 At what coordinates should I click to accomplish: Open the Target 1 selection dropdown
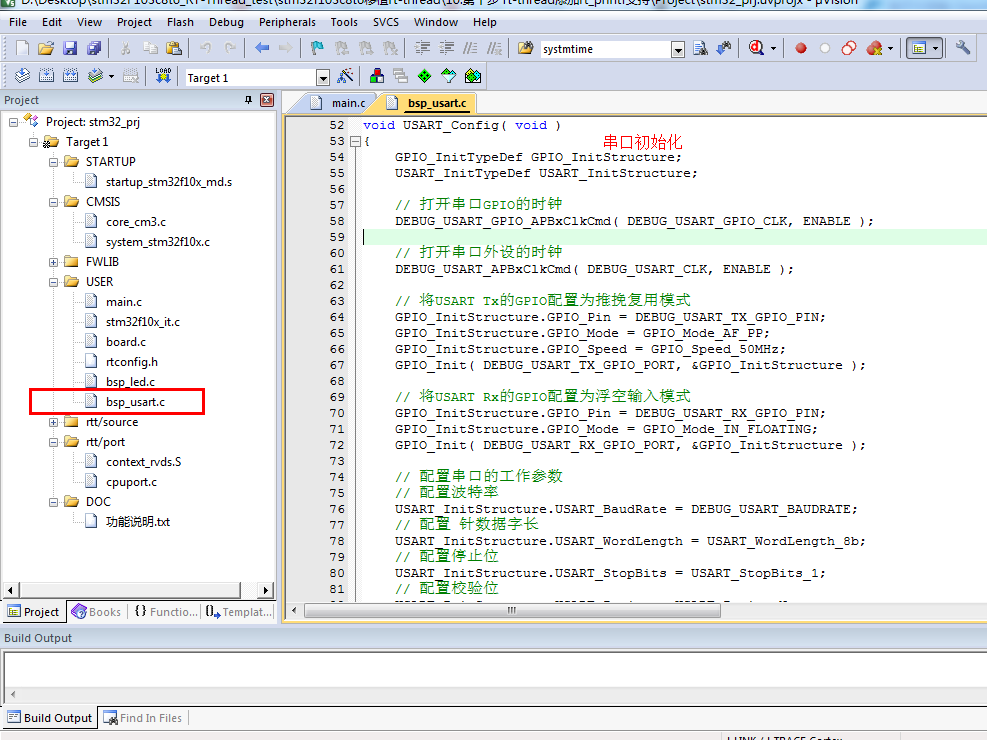coord(321,75)
